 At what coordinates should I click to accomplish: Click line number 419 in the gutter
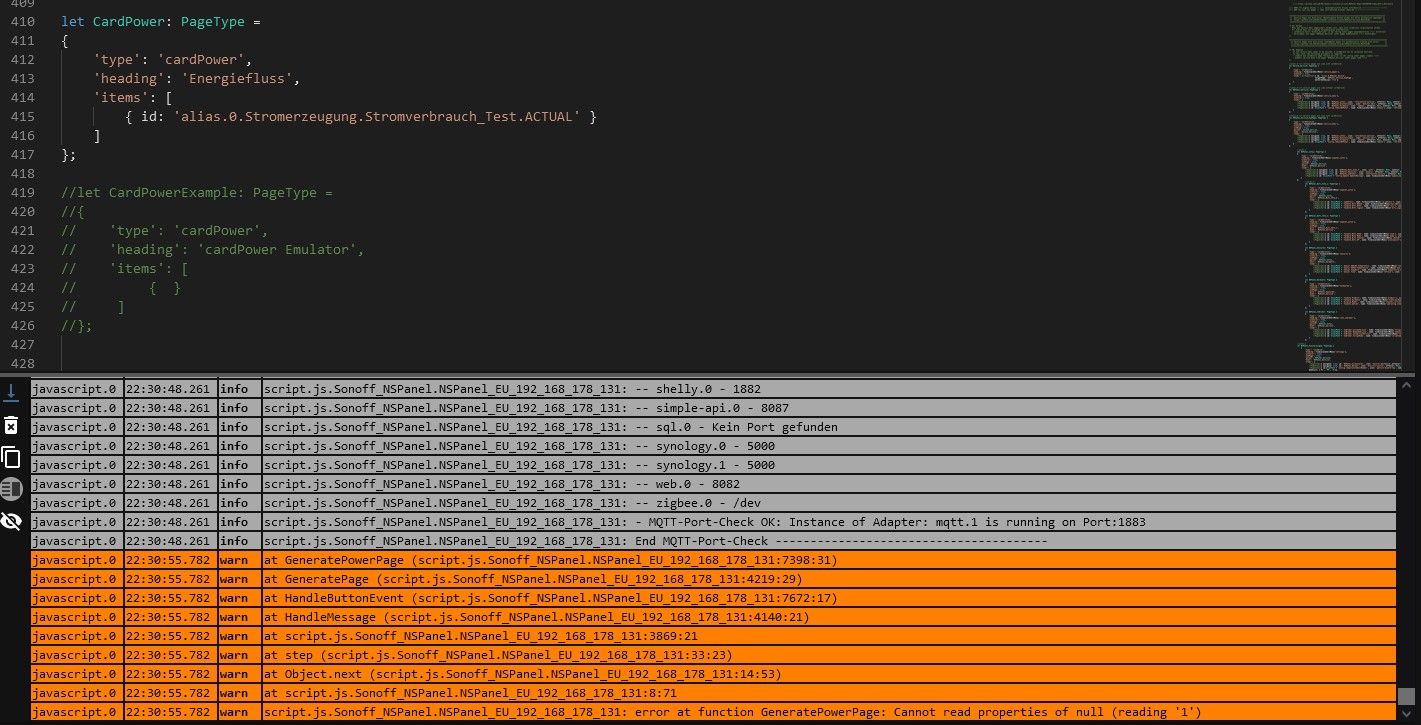[x=23, y=192]
